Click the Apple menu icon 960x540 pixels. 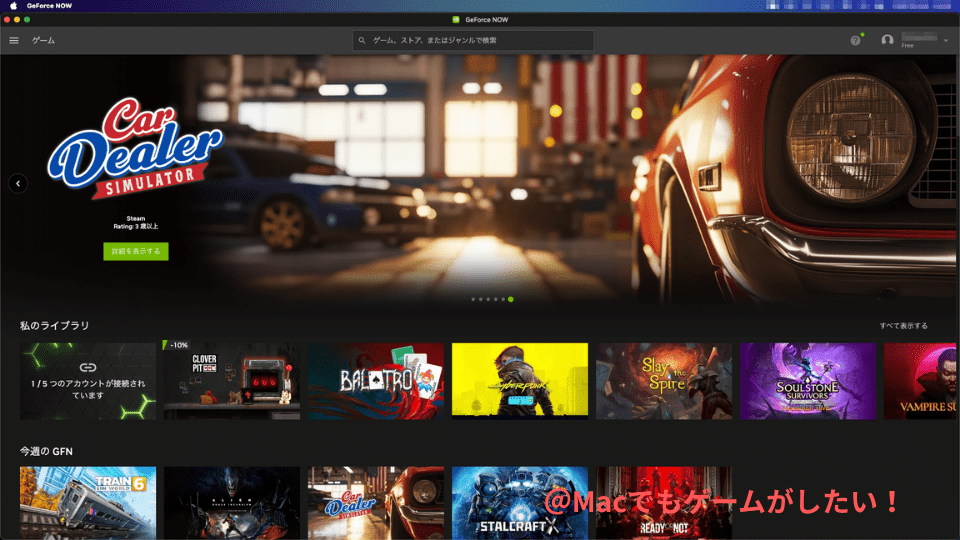[14, 5]
